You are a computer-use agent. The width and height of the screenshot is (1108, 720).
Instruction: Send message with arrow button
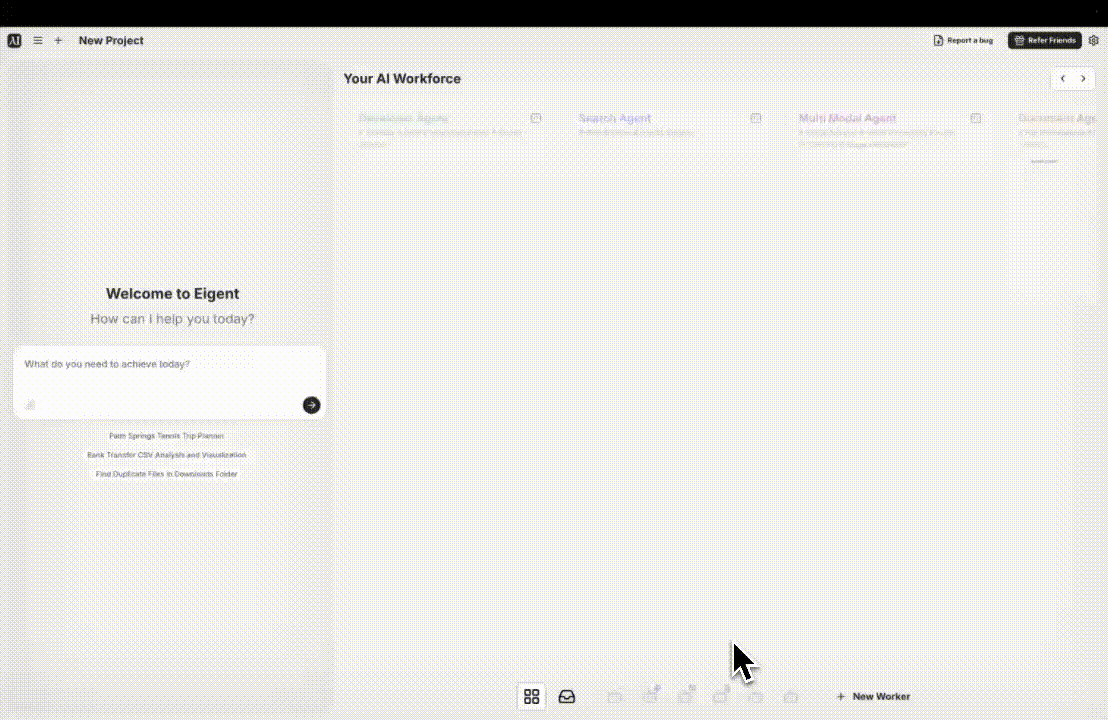coord(312,405)
